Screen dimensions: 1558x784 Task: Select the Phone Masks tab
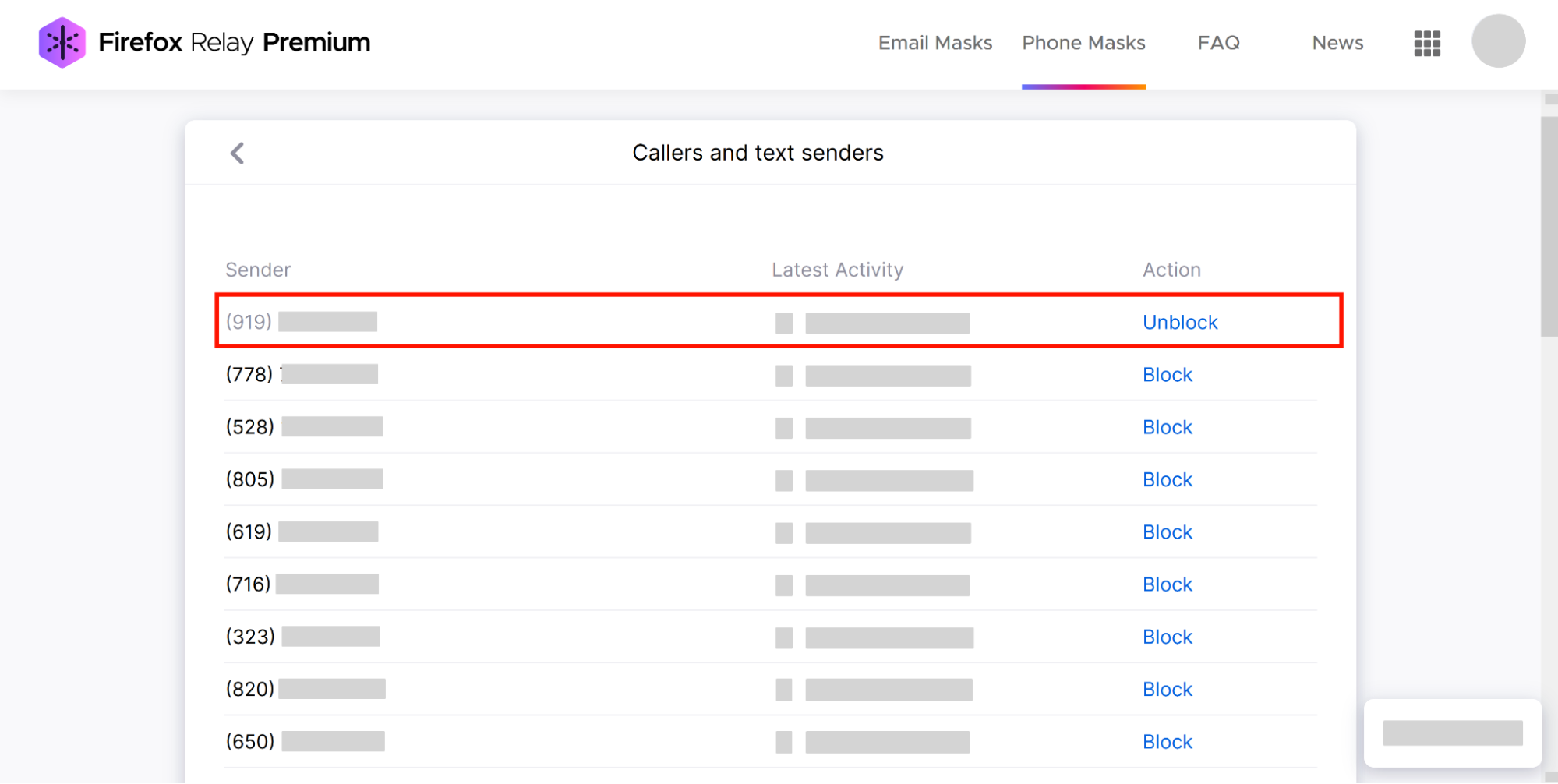(x=1083, y=43)
